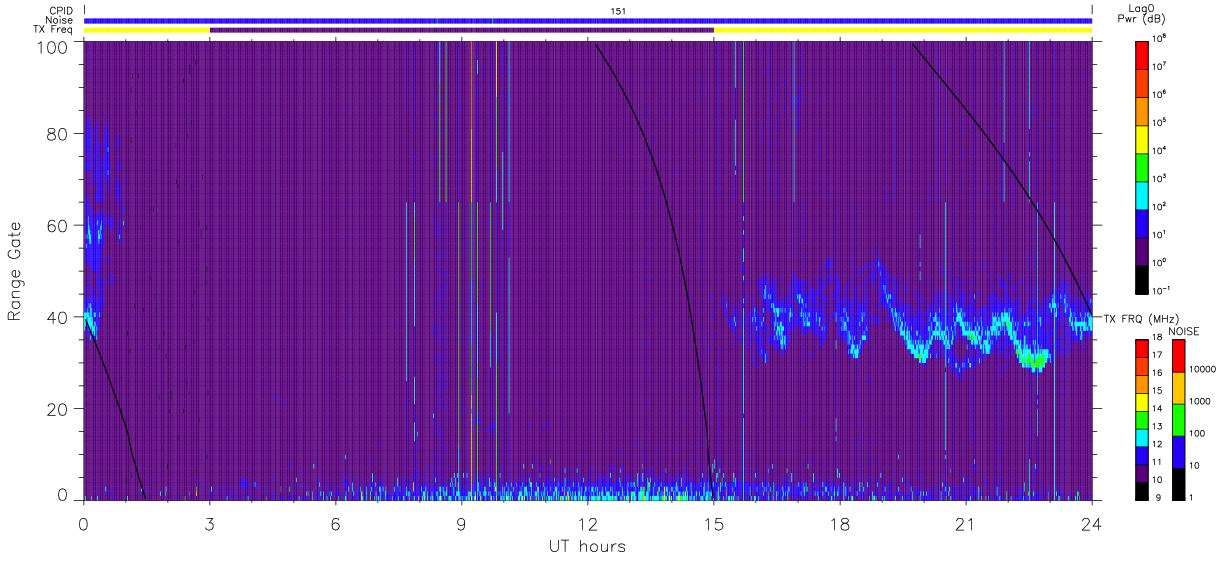Click the y-axis tick label '40'
Image resolution: width=1228 pixels, height=567 pixels.
57,318
